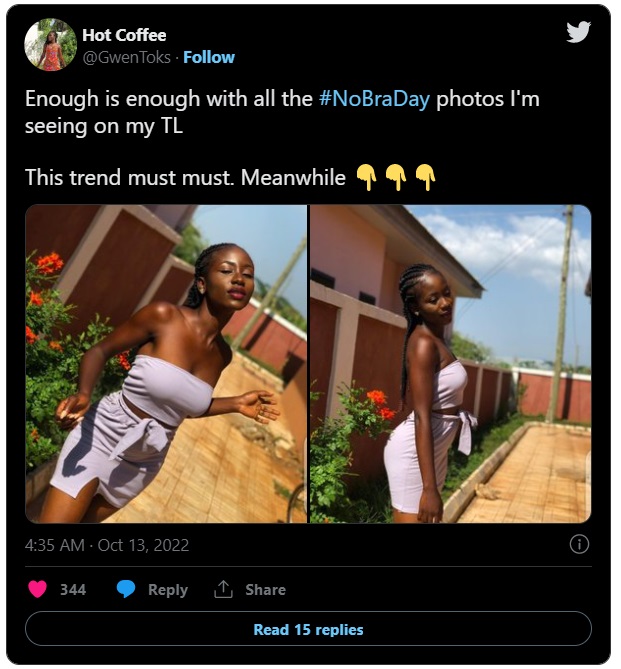Open the 4:35 AM · Oct 13, 2022 timestamp
621x669 pixels.
pyautogui.click(x=107, y=545)
